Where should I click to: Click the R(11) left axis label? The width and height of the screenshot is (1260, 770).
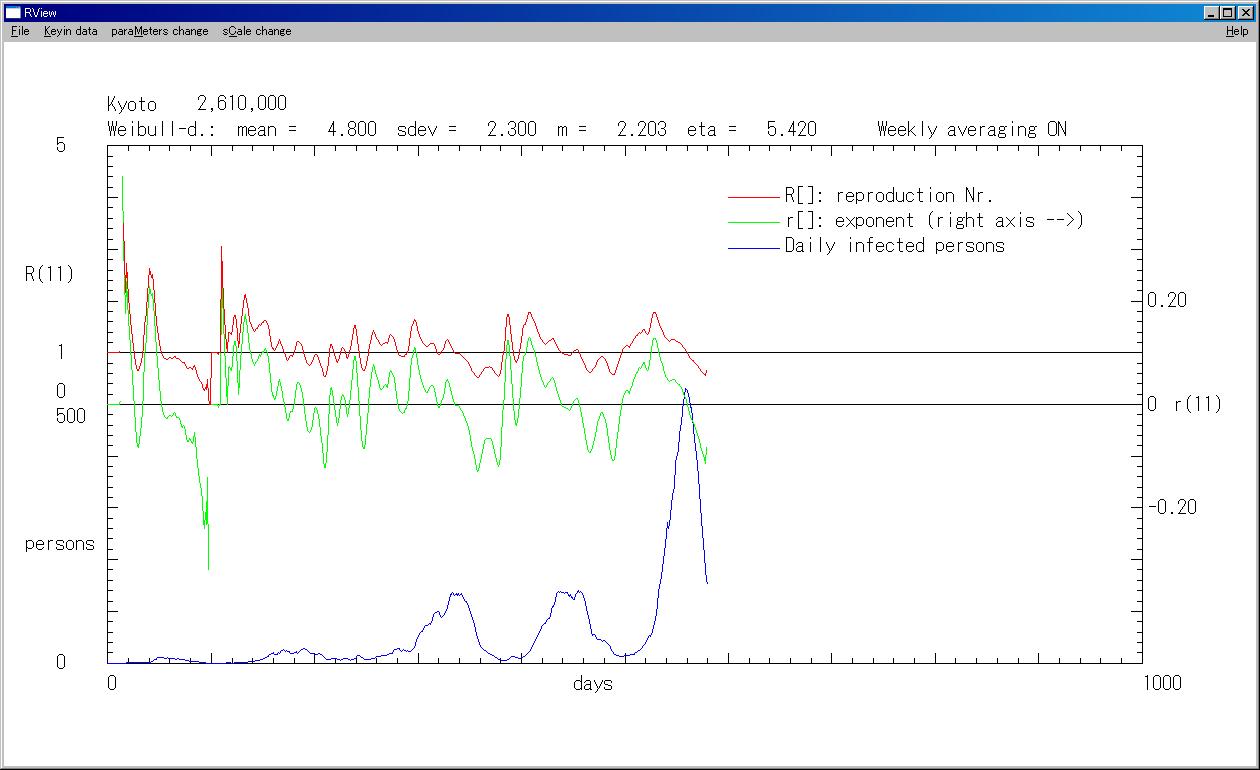pos(49,274)
